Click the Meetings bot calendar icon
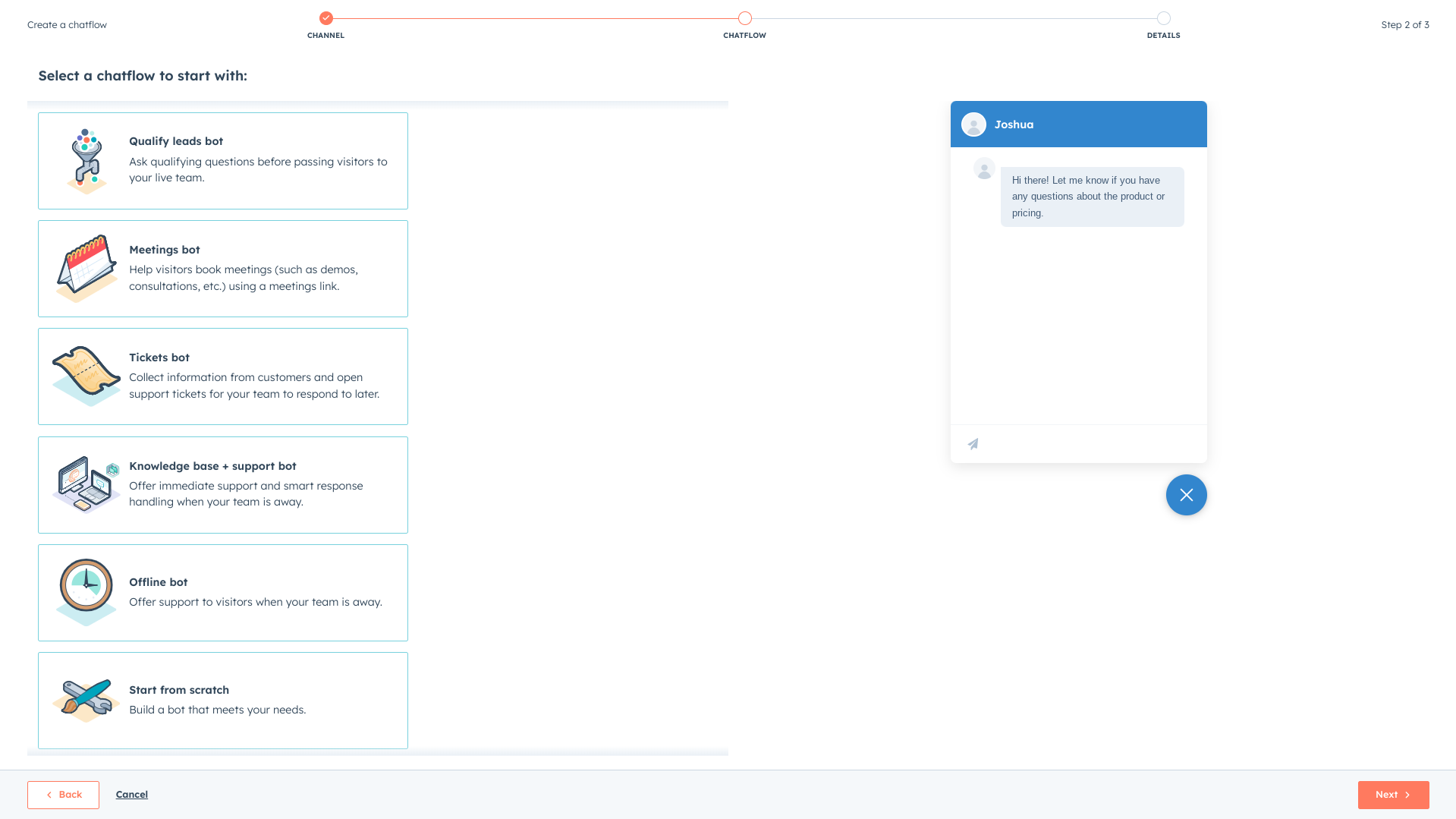 click(x=86, y=269)
